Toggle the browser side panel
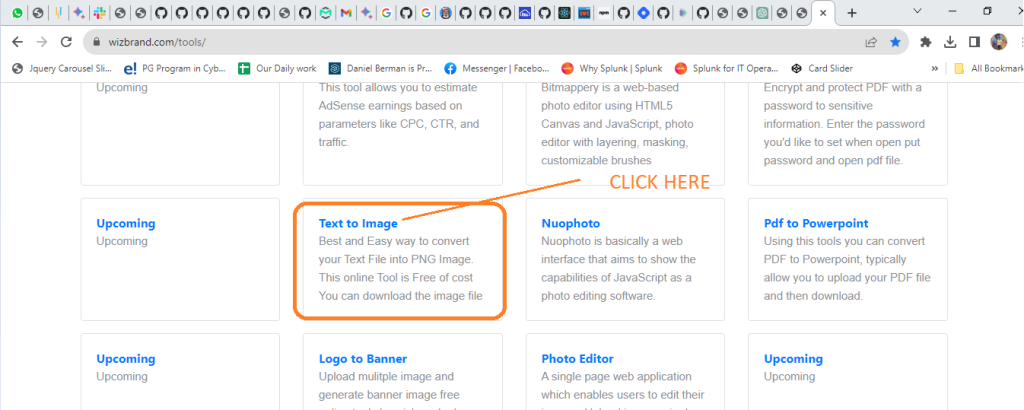The width and height of the screenshot is (1024, 410). pos(973,42)
